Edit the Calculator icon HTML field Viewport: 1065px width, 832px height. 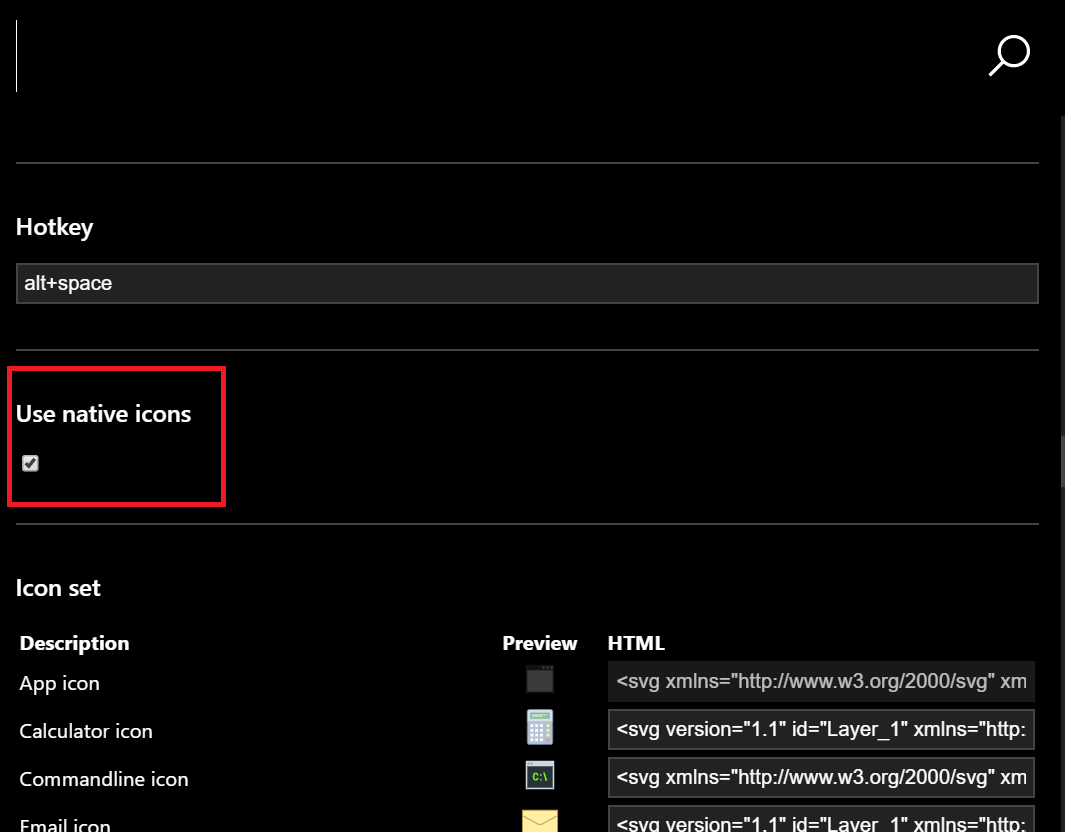coord(821,729)
